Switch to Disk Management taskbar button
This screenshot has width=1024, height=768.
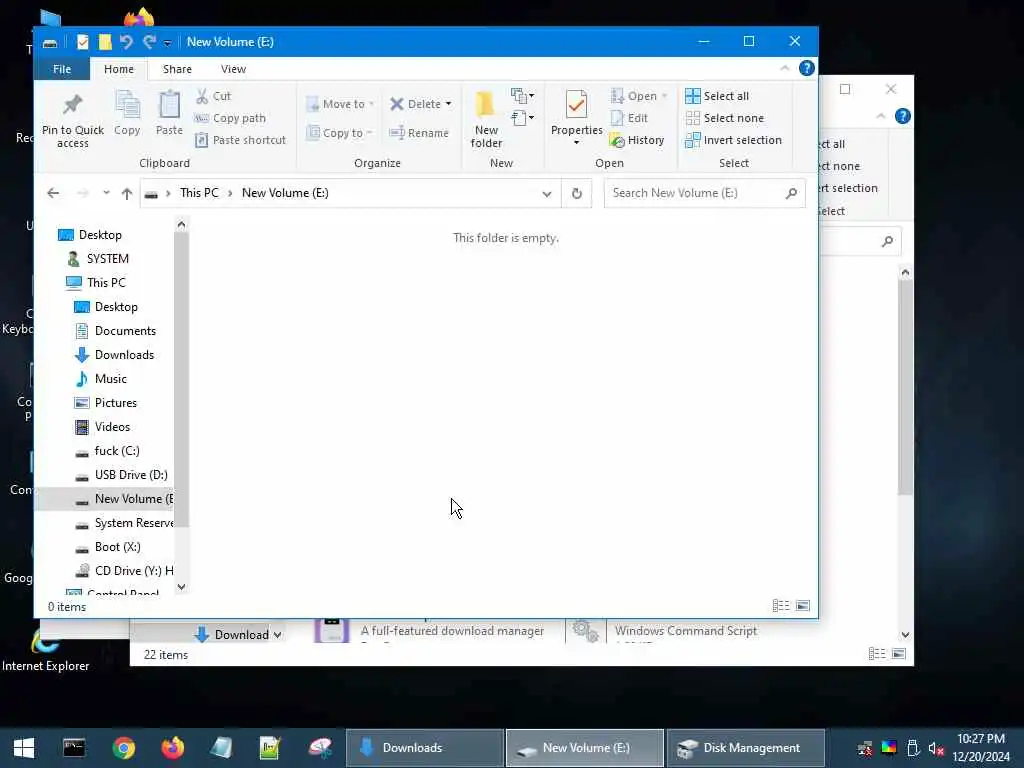tap(745, 748)
